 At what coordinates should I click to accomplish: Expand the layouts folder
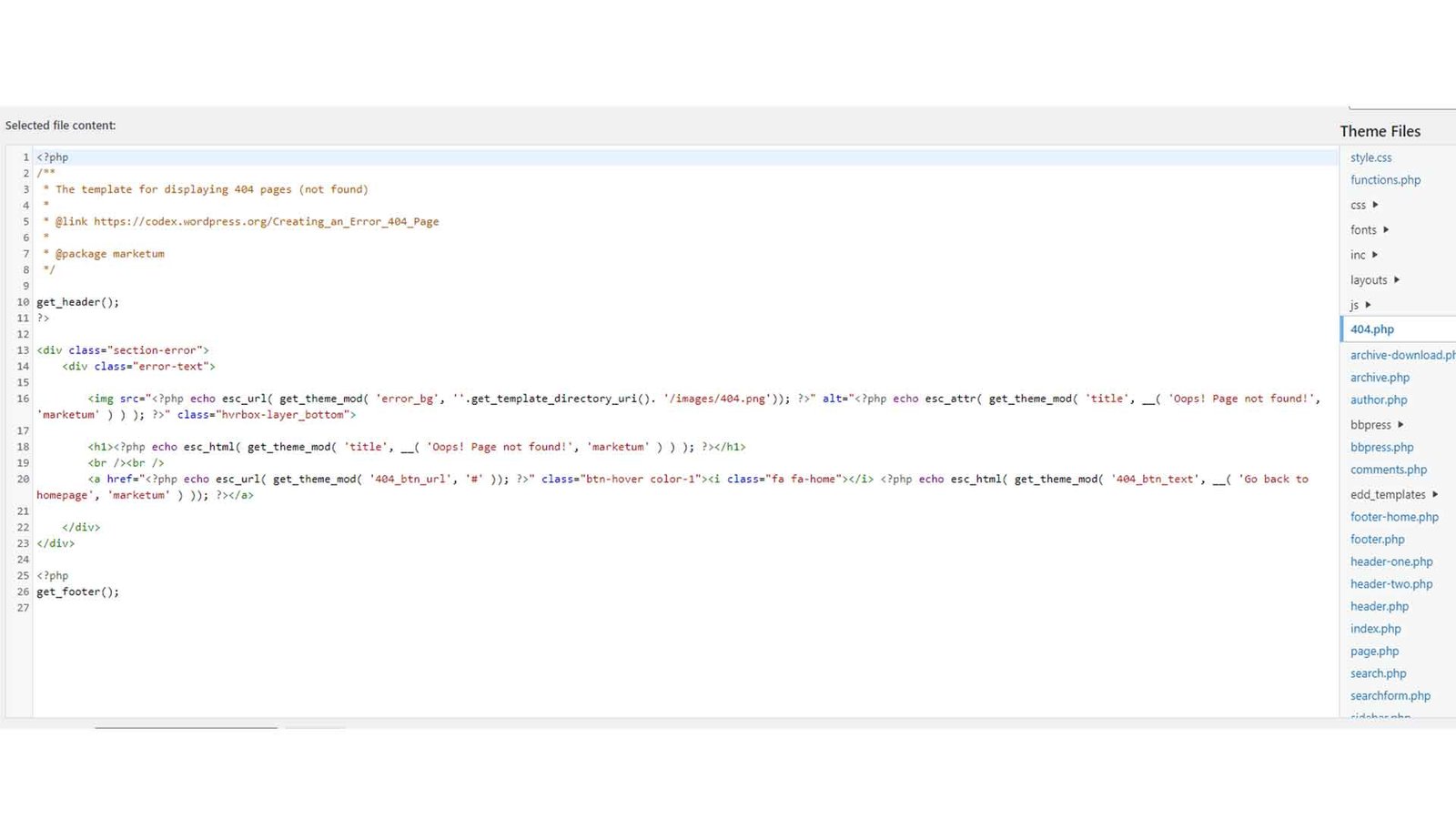pyautogui.click(x=1375, y=280)
